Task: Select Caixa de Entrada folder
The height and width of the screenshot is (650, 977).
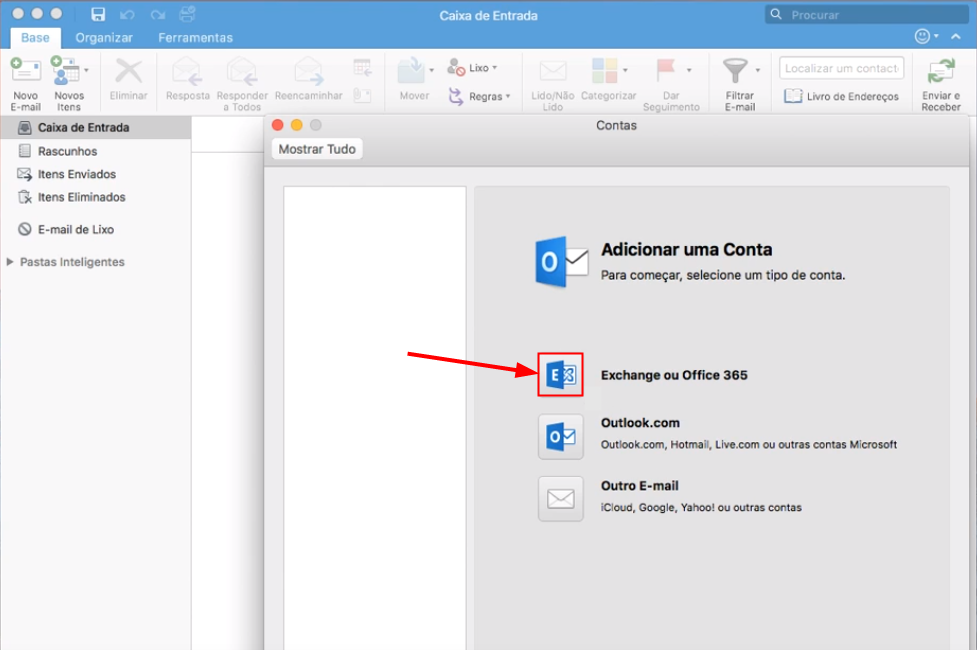Action: [x=95, y=128]
